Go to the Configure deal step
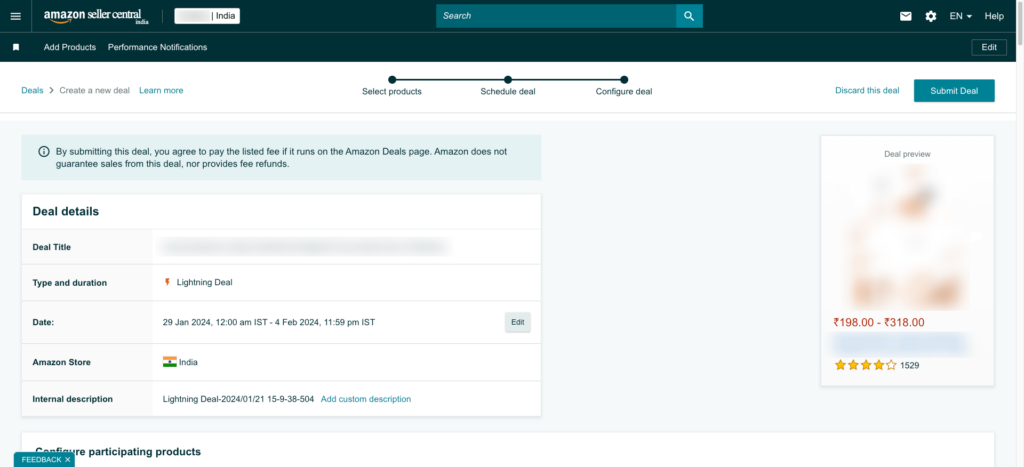 pyautogui.click(x=624, y=86)
